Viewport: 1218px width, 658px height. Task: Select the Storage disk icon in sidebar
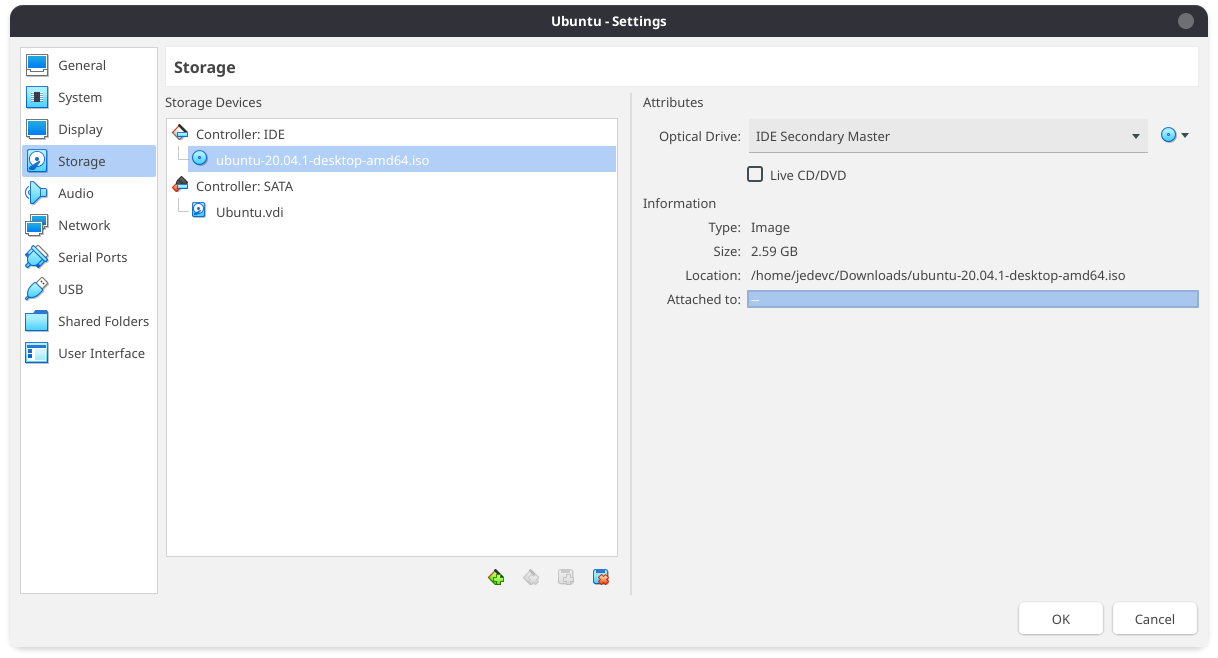tap(37, 161)
